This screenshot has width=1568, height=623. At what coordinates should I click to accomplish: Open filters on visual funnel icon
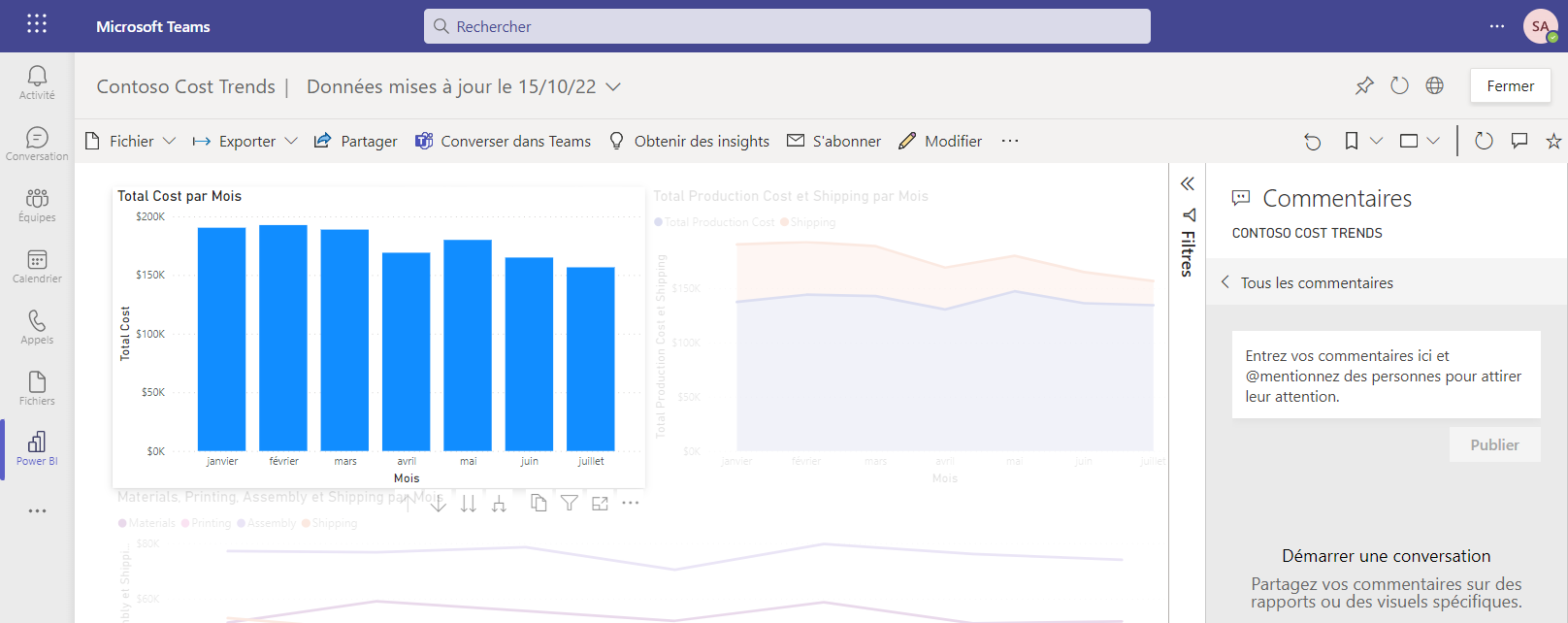tap(570, 503)
